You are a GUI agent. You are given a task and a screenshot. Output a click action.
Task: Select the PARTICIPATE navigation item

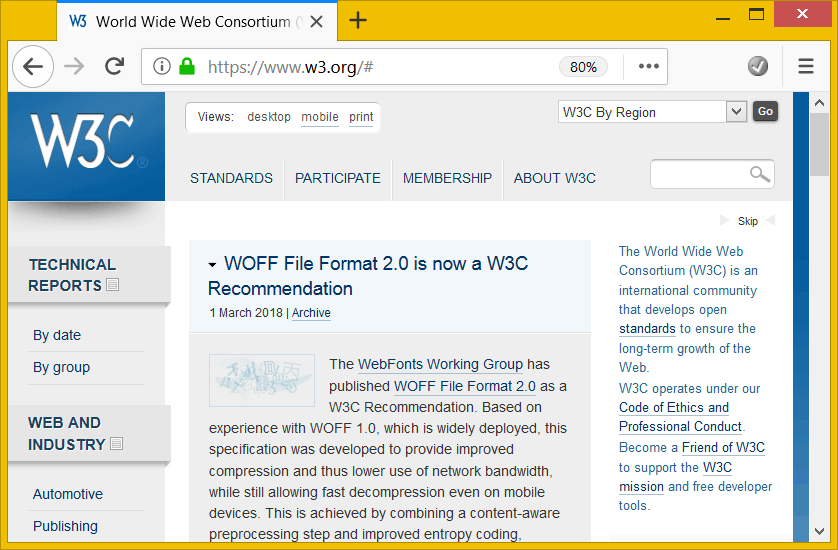pos(337,178)
